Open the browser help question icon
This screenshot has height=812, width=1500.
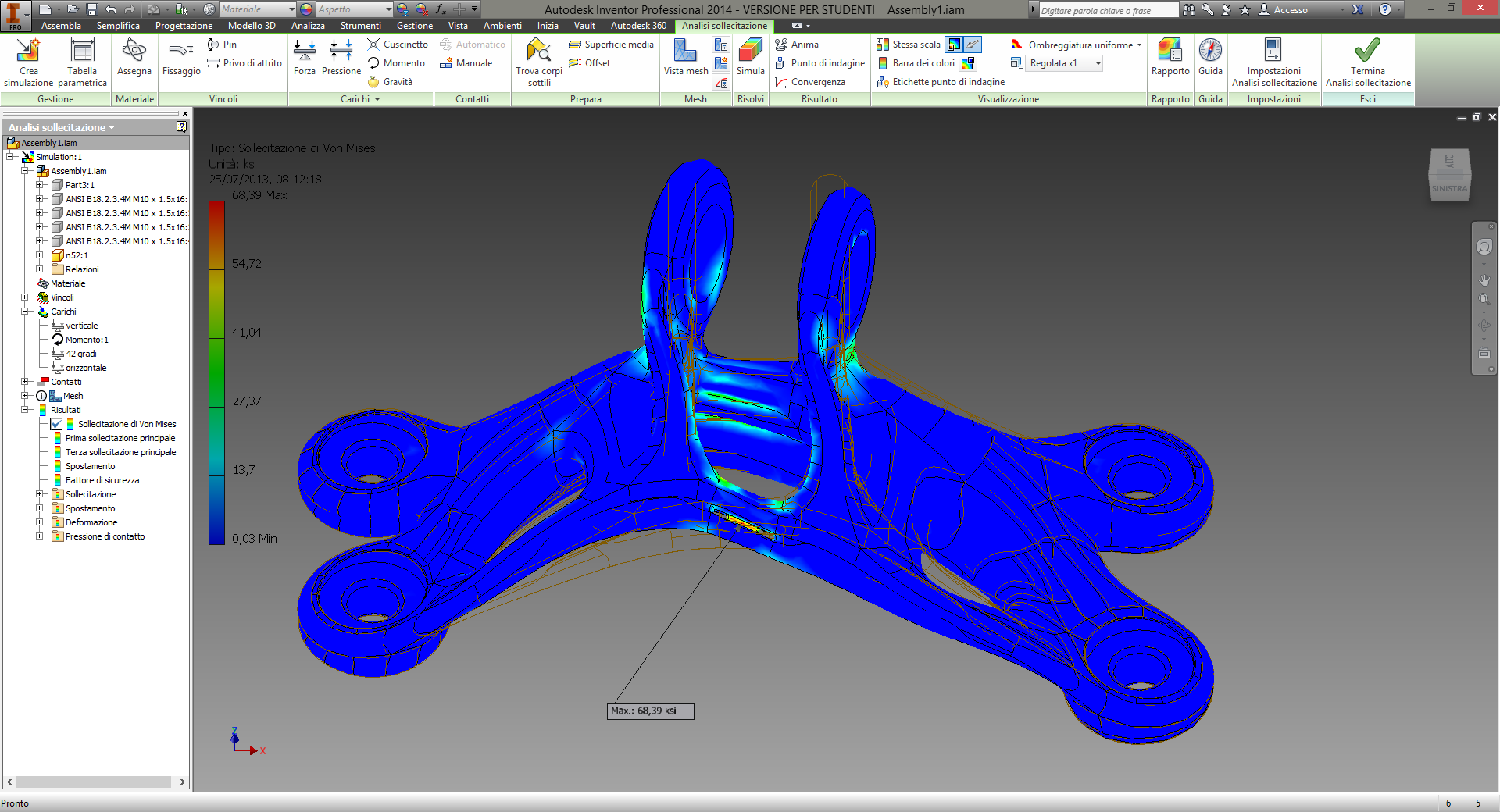[181, 126]
